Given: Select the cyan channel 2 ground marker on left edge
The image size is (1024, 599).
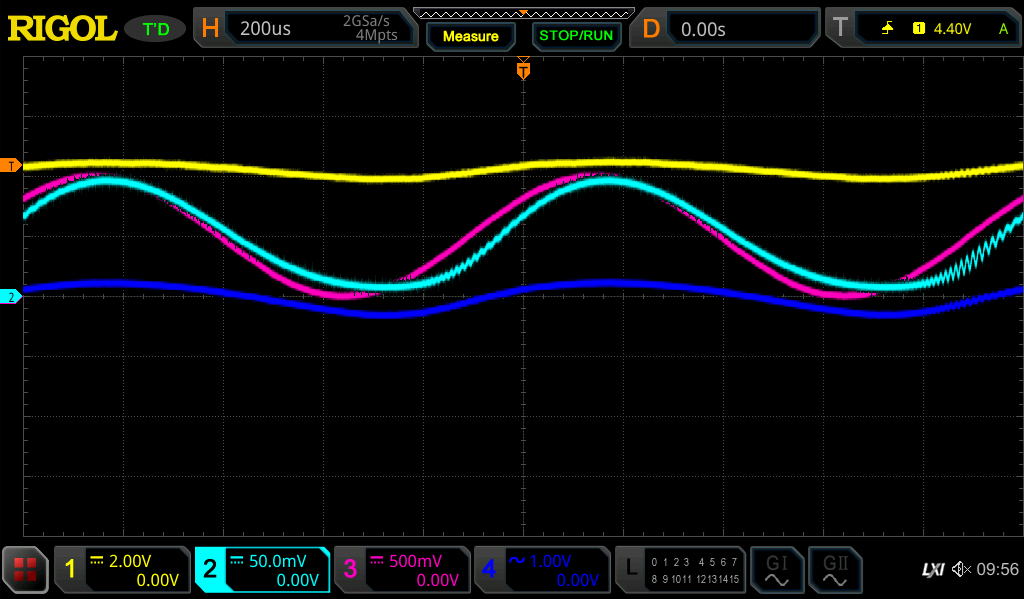Looking at the screenshot, I should [x=10, y=297].
